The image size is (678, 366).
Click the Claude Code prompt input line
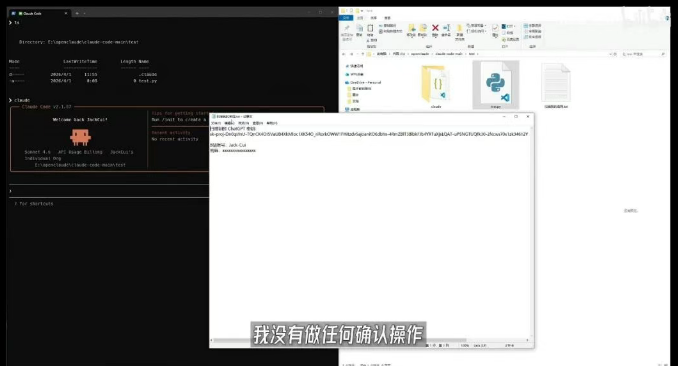[x=108, y=191]
